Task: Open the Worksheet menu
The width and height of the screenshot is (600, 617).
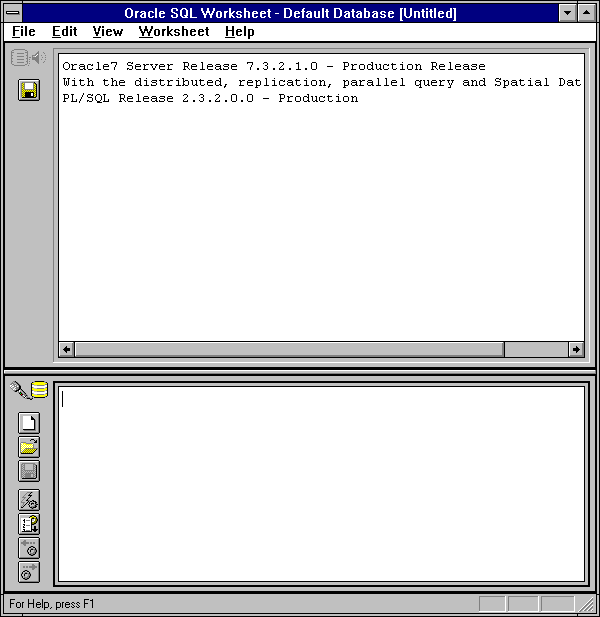Action: coord(174,32)
